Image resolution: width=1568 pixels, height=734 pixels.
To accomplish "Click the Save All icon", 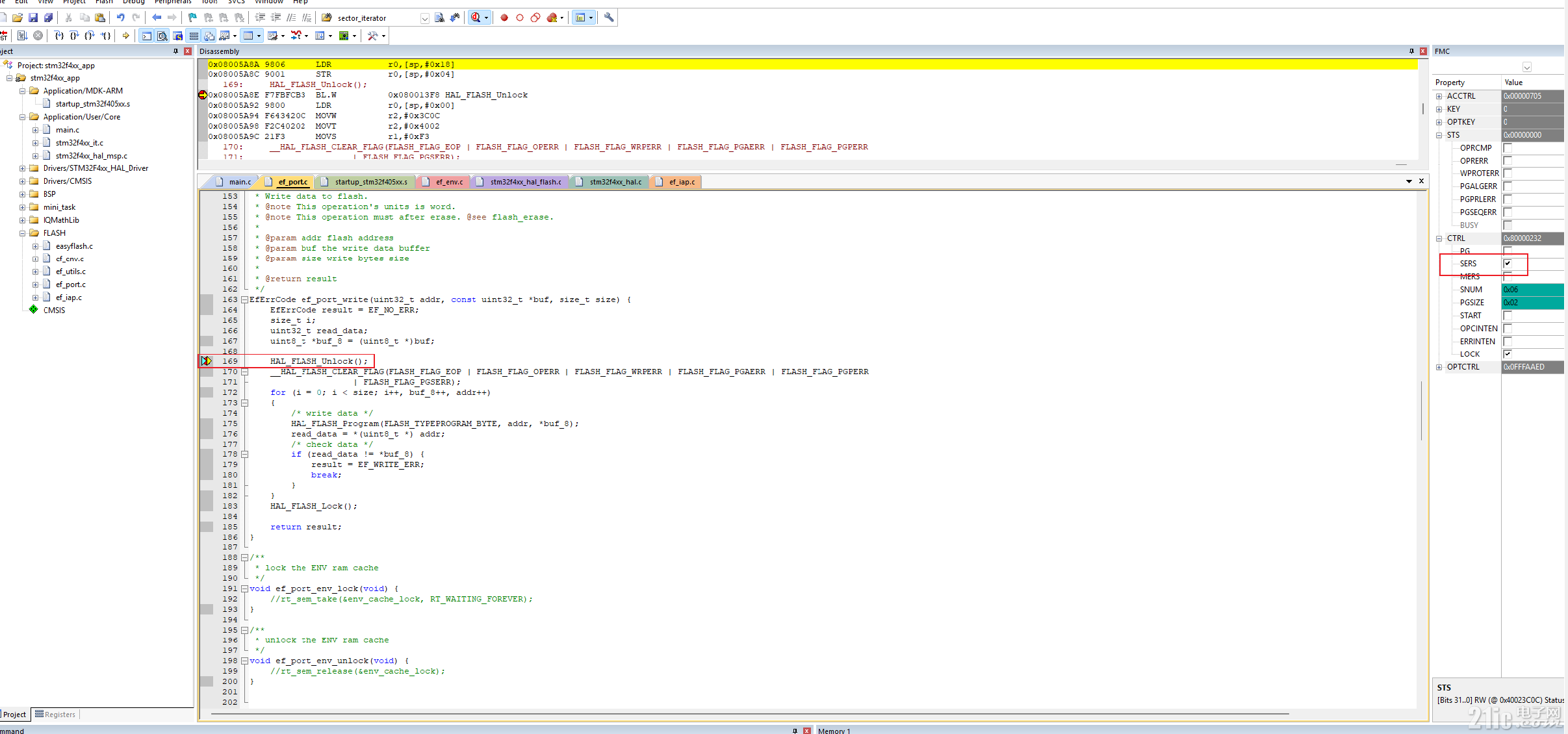I will coord(48,18).
